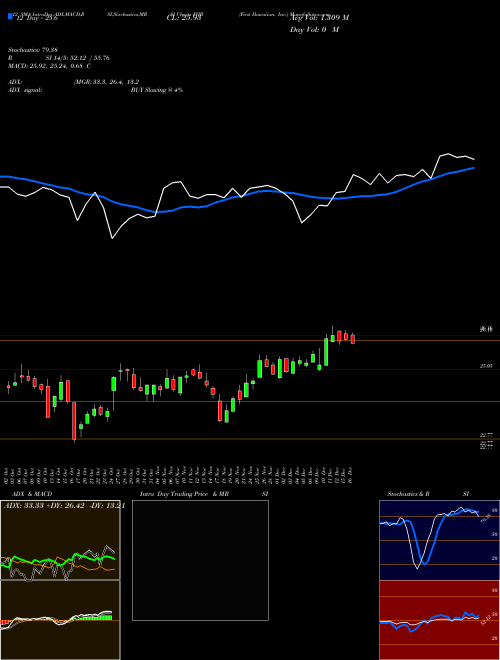Open the MACD histogram chart panel
The width and height of the screenshot is (500, 660).
coord(60,620)
